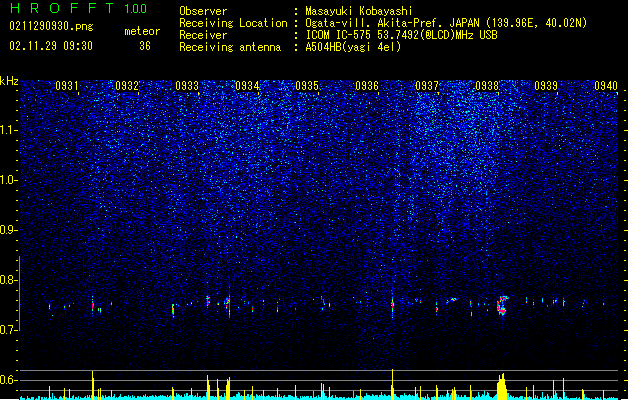
Task: Click the Receiver label
Action: tap(203, 35)
